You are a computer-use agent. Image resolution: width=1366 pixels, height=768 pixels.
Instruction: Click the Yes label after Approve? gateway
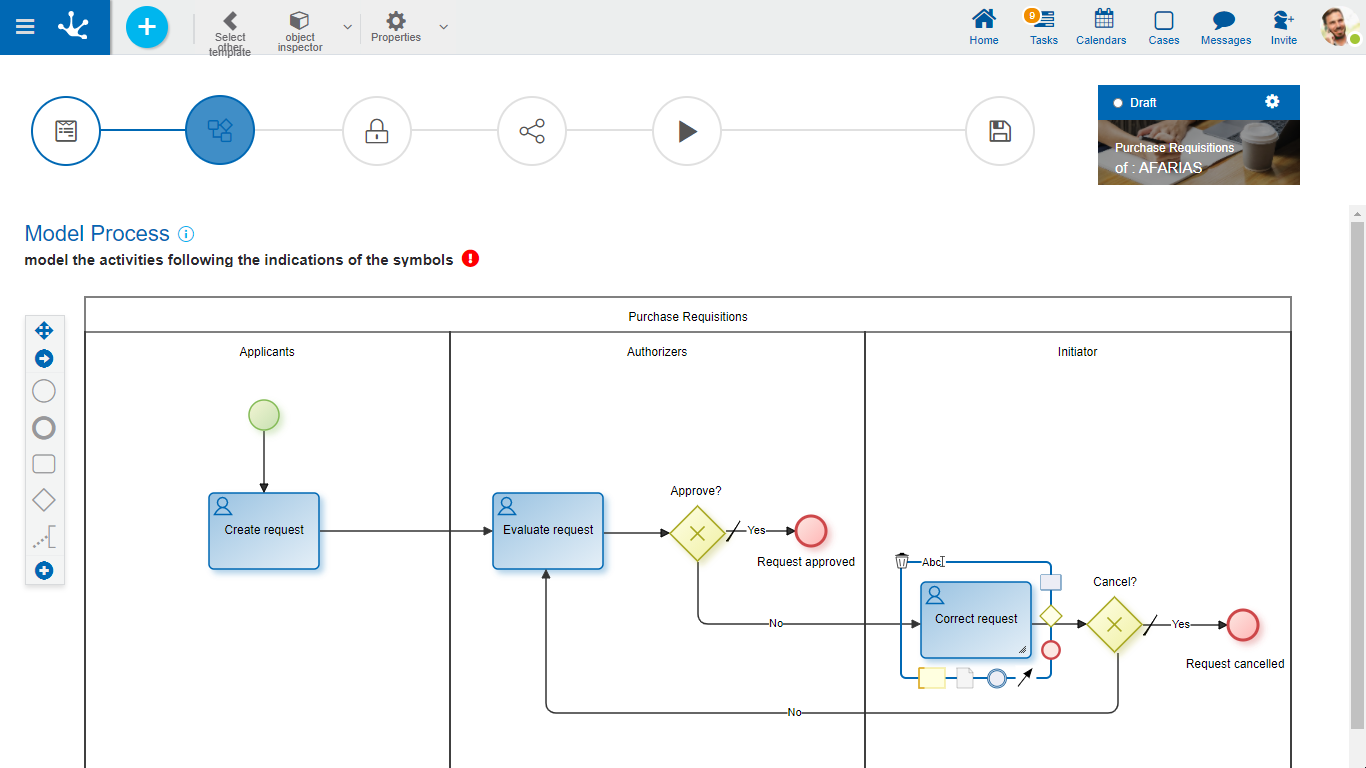pyautogui.click(x=757, y=531)
